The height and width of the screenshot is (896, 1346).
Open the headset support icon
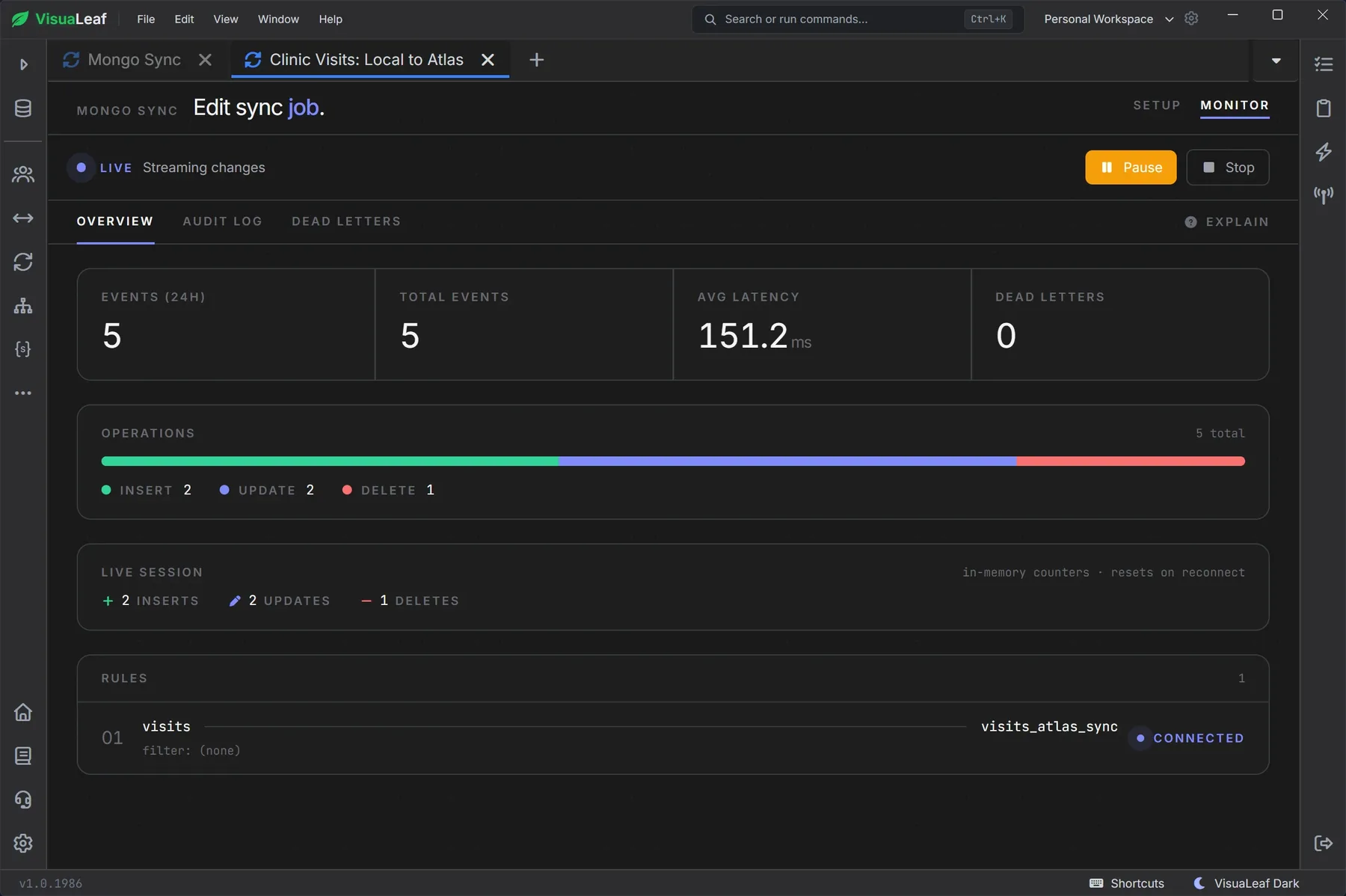click(x=23, y=800)
